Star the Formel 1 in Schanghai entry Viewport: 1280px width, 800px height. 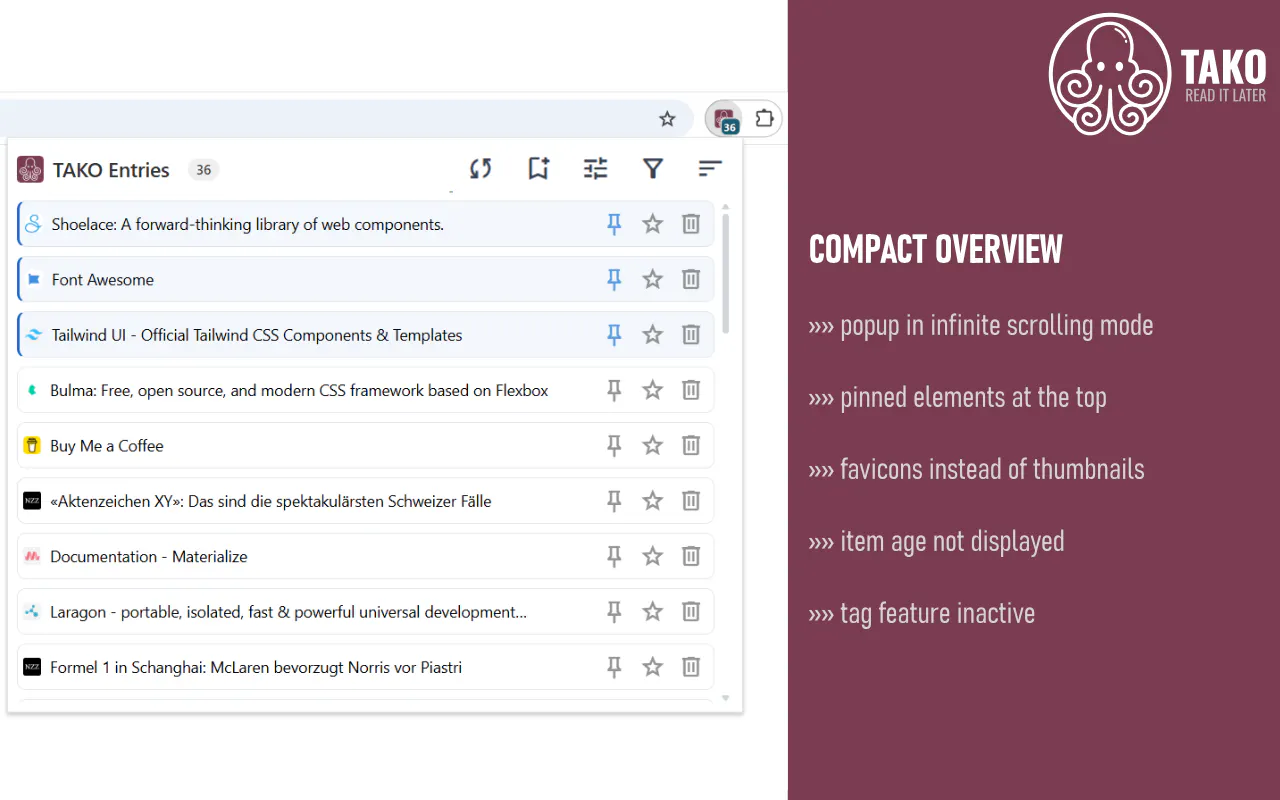click(653, 667)
